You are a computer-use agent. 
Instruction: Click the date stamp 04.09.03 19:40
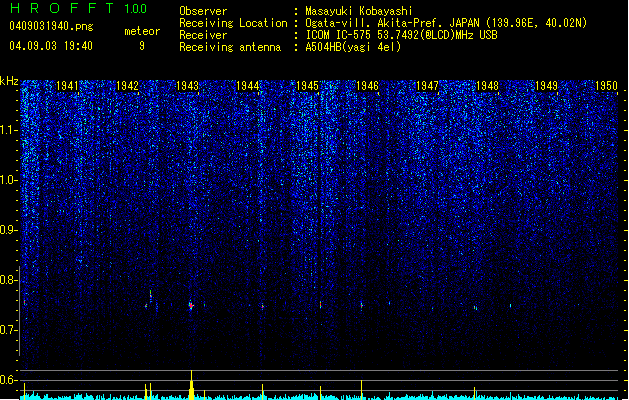point(51,46)
